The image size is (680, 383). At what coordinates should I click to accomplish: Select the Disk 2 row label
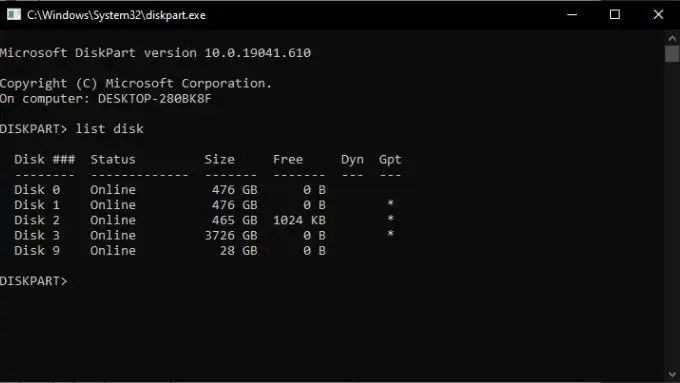37,220
